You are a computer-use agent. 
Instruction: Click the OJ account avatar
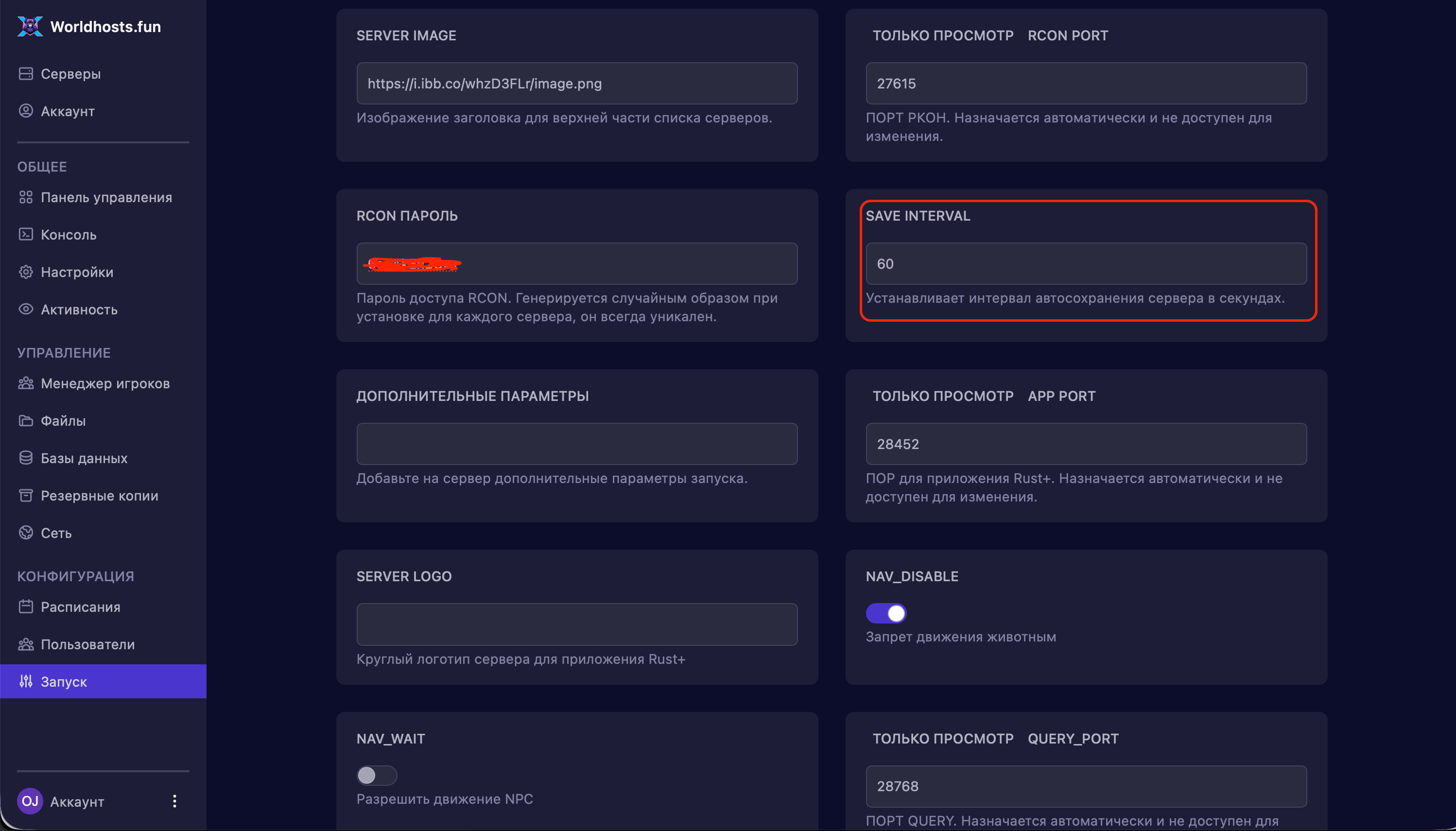(30, 801)
